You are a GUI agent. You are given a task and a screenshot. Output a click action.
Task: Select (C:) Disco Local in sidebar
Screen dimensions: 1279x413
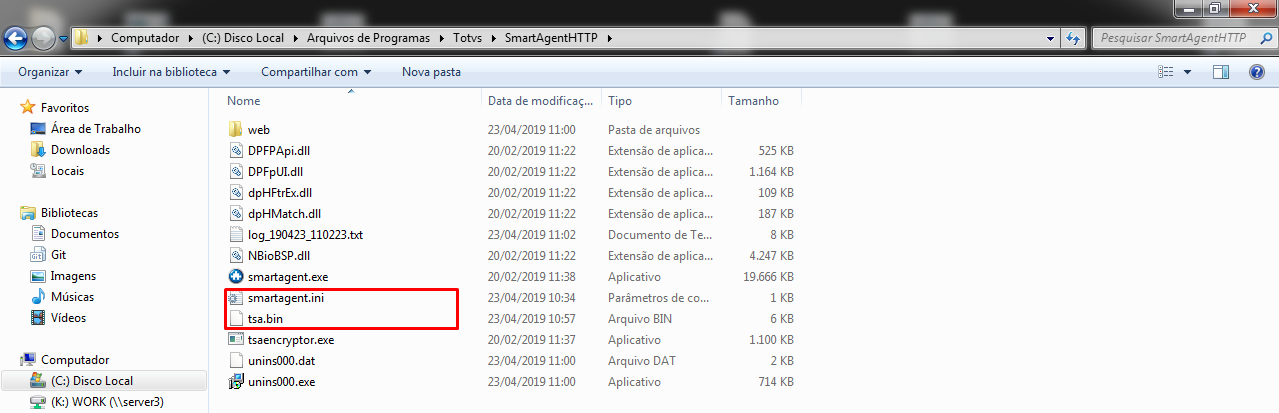coord(82,381)
